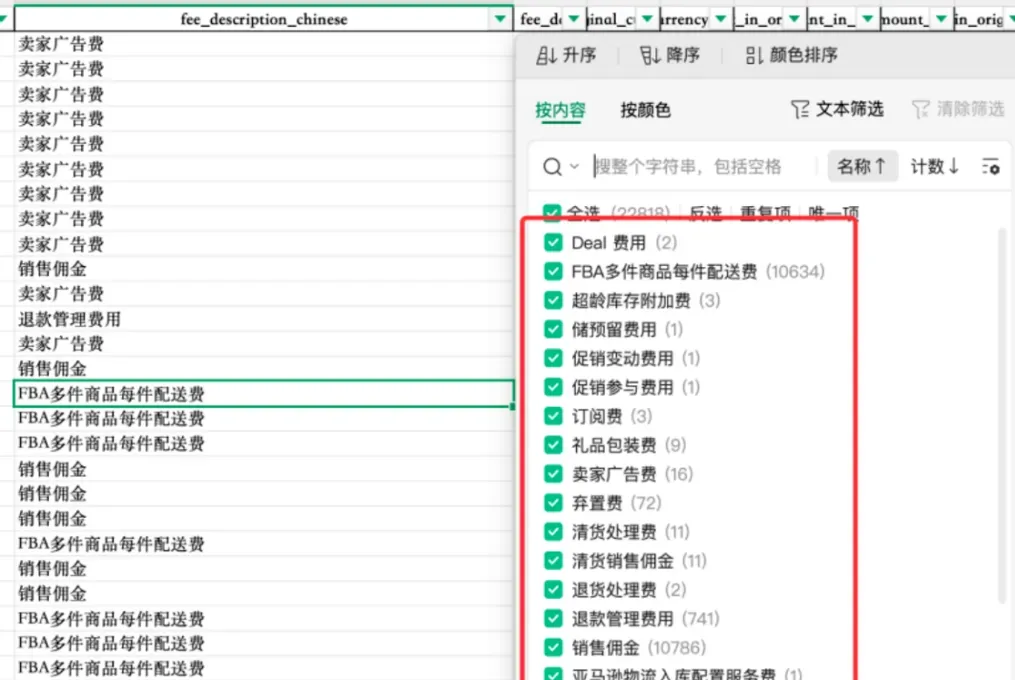Click the magnifier search icon

click(x=552, y=167)
